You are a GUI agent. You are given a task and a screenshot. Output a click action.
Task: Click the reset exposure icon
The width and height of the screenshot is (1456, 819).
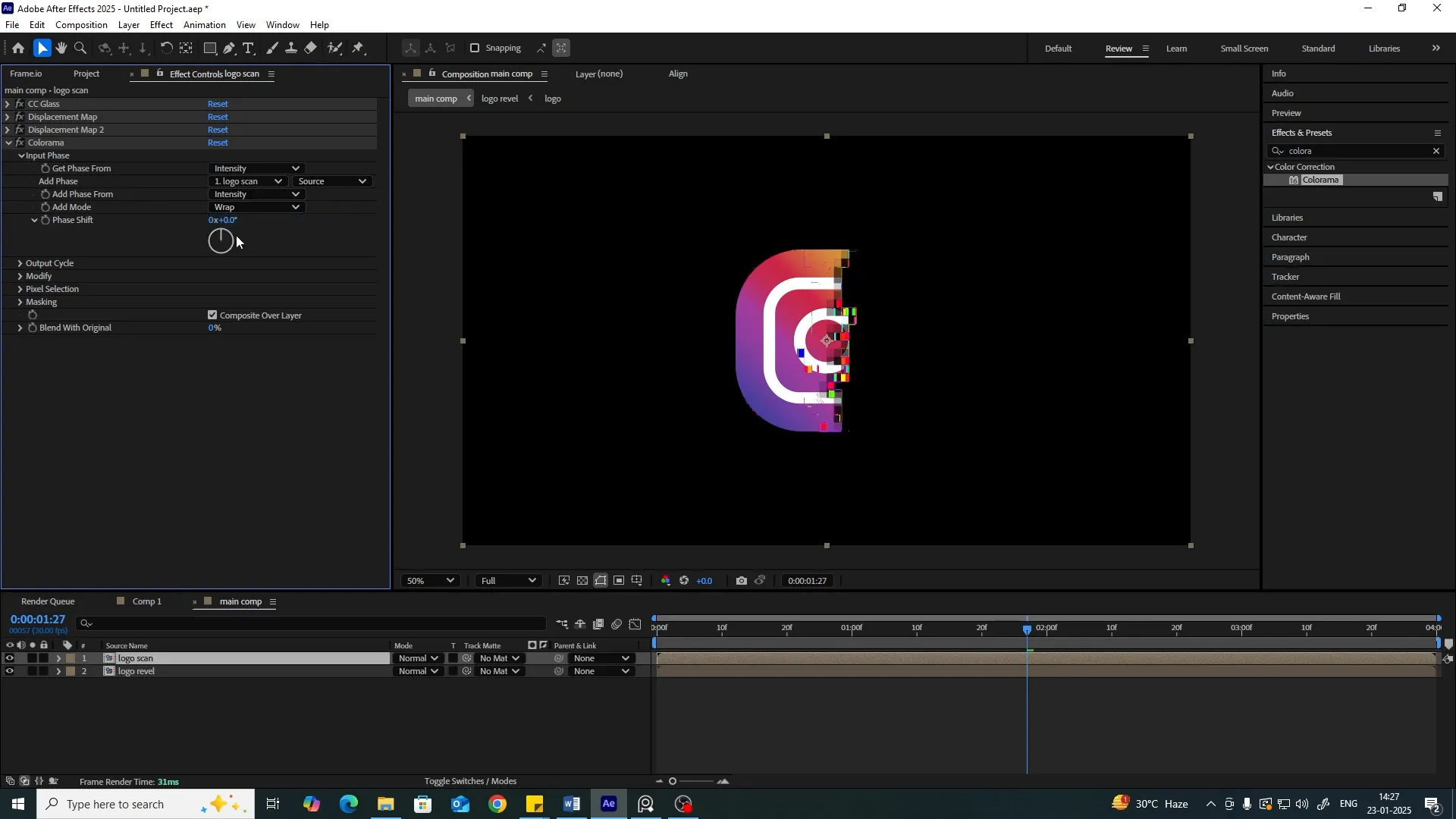point(684,581)
